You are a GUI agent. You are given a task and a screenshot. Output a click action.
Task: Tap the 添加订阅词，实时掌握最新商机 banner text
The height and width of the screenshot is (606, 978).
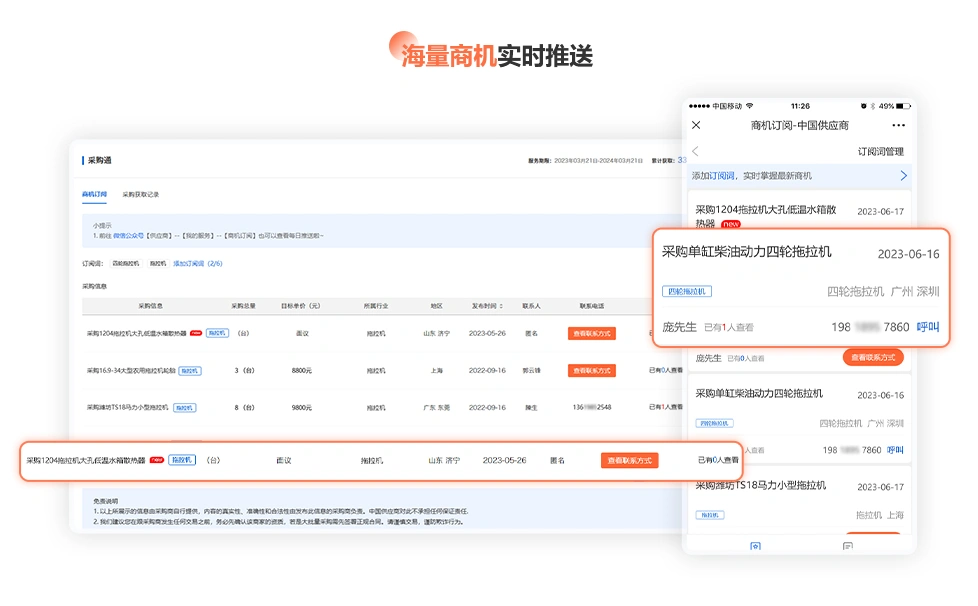pos(752,176)
